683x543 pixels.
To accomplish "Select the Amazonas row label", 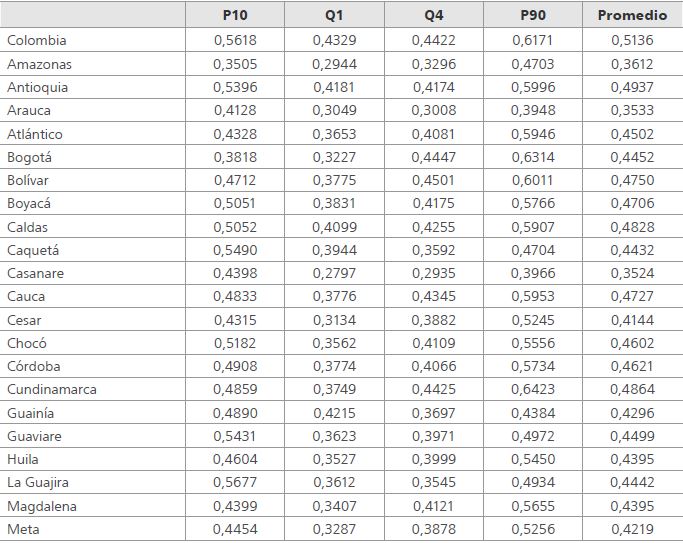I will [39, 64].
